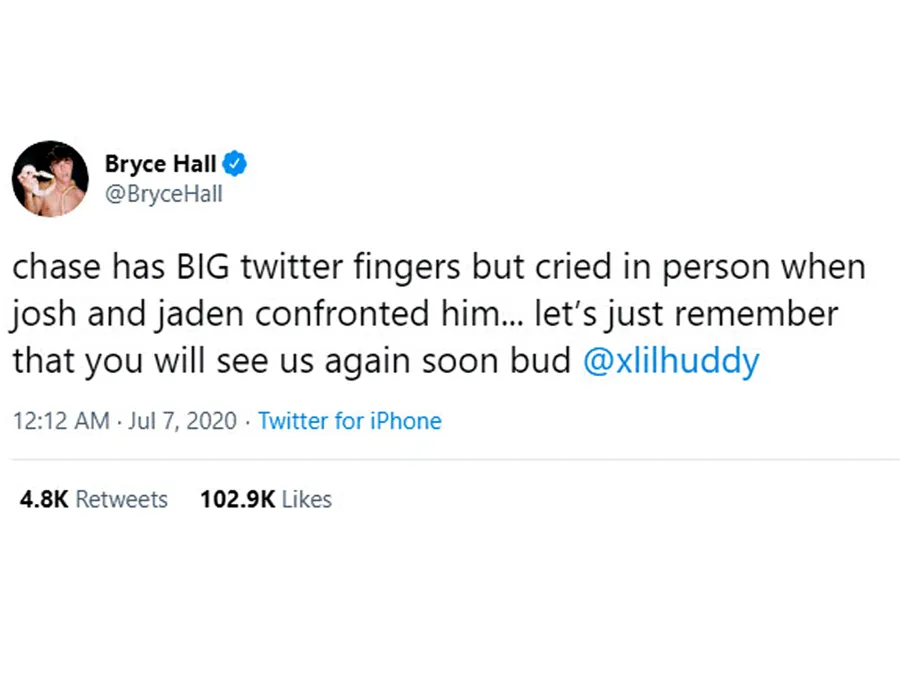Select the tweet text body
Image resolution: width=900 pixels, height=675 pixels.
tap(438, 313)
